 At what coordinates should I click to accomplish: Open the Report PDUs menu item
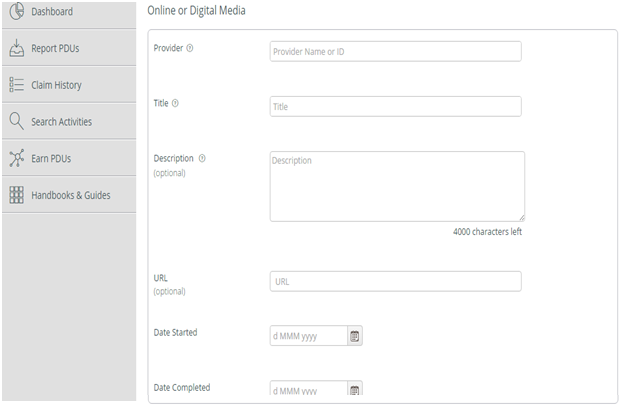[x=69, y=48]
